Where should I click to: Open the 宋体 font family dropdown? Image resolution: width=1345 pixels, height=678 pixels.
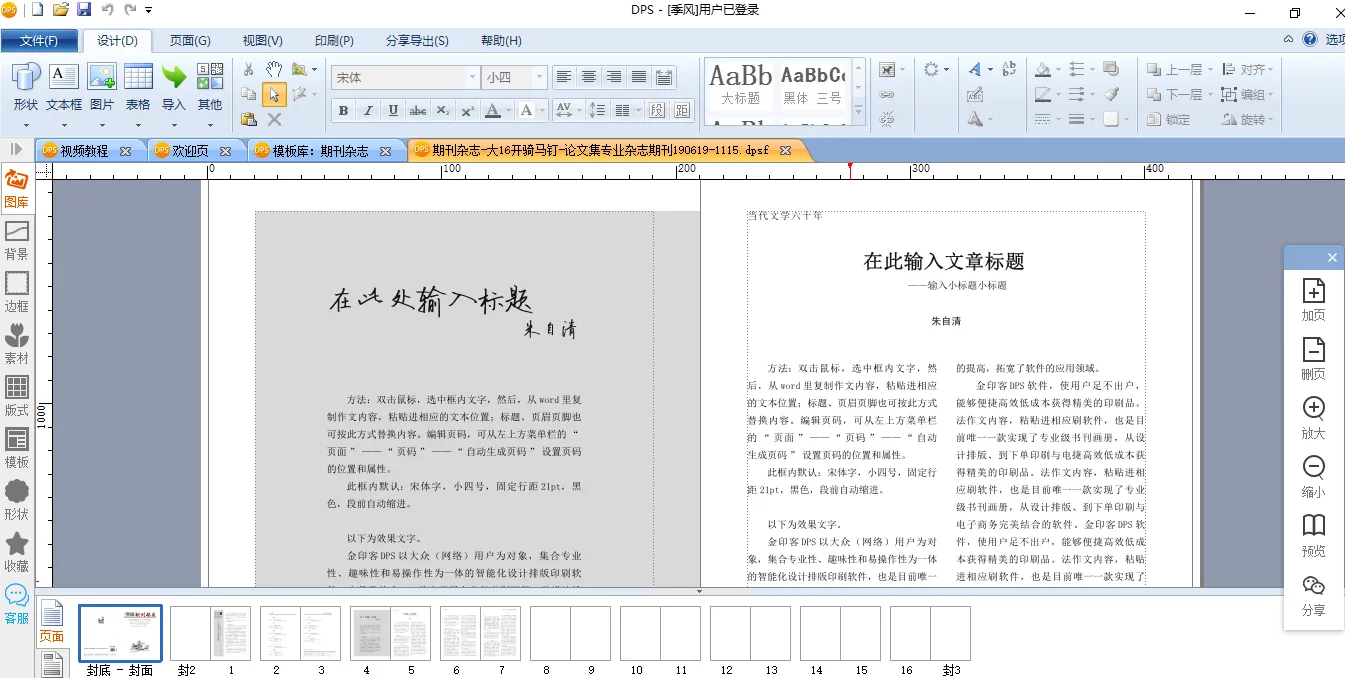tap(472, 77)
